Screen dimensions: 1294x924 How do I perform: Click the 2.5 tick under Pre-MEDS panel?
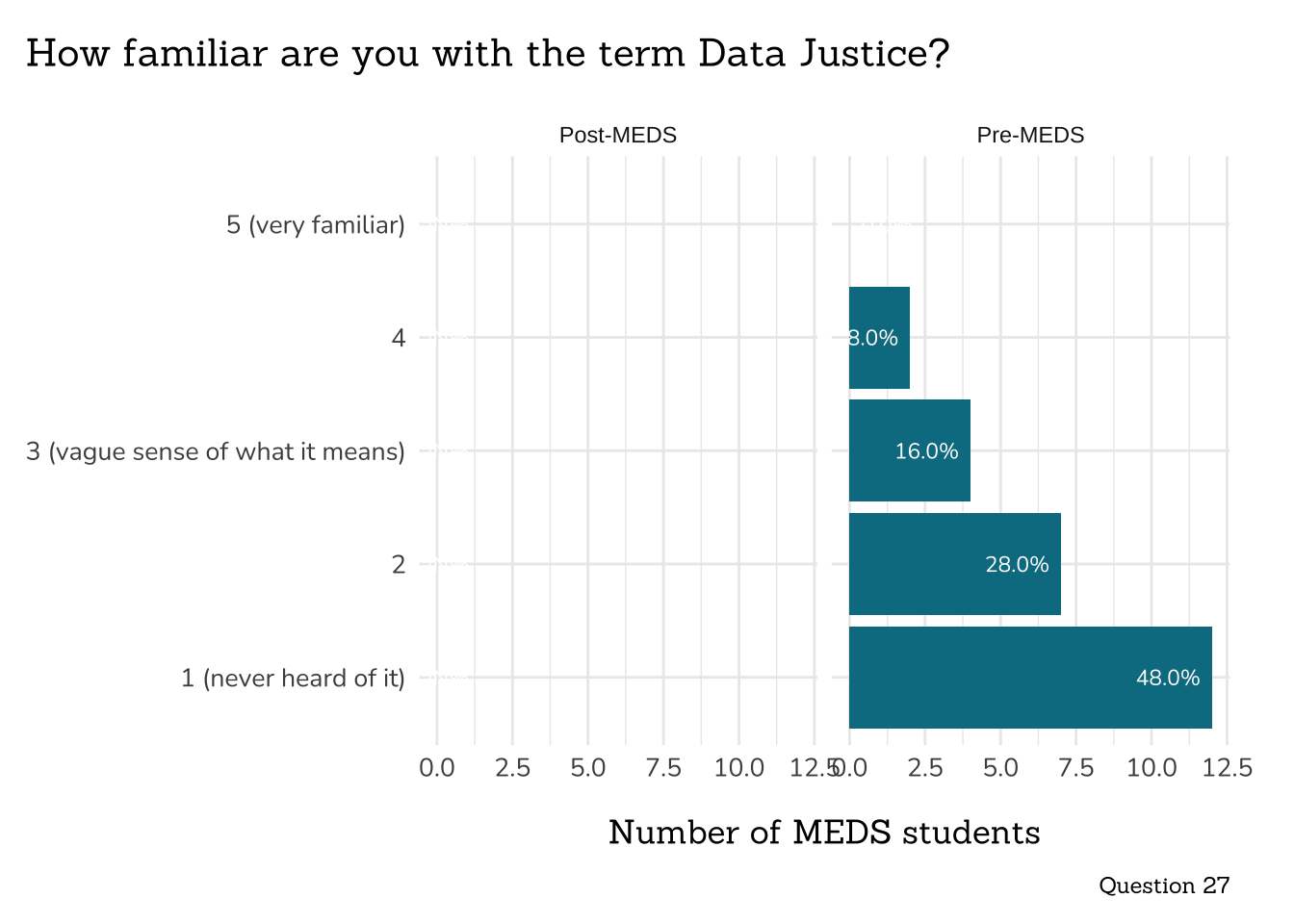(x=925, y=768)
